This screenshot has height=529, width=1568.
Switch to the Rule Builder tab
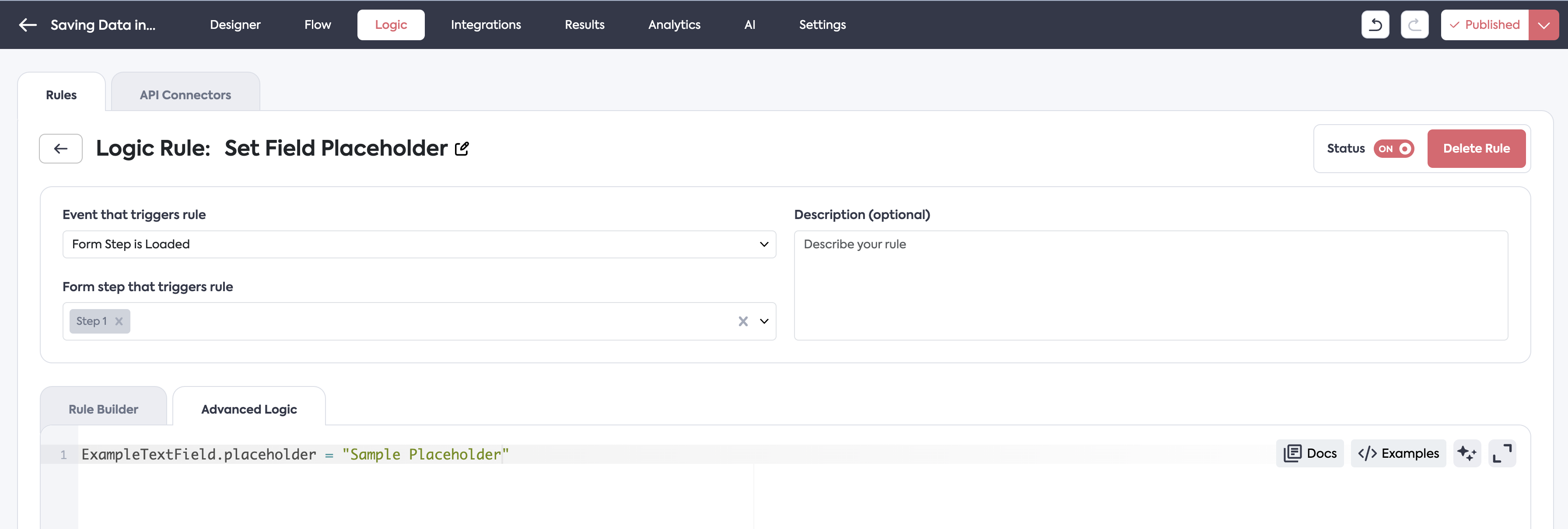[103, 409]
